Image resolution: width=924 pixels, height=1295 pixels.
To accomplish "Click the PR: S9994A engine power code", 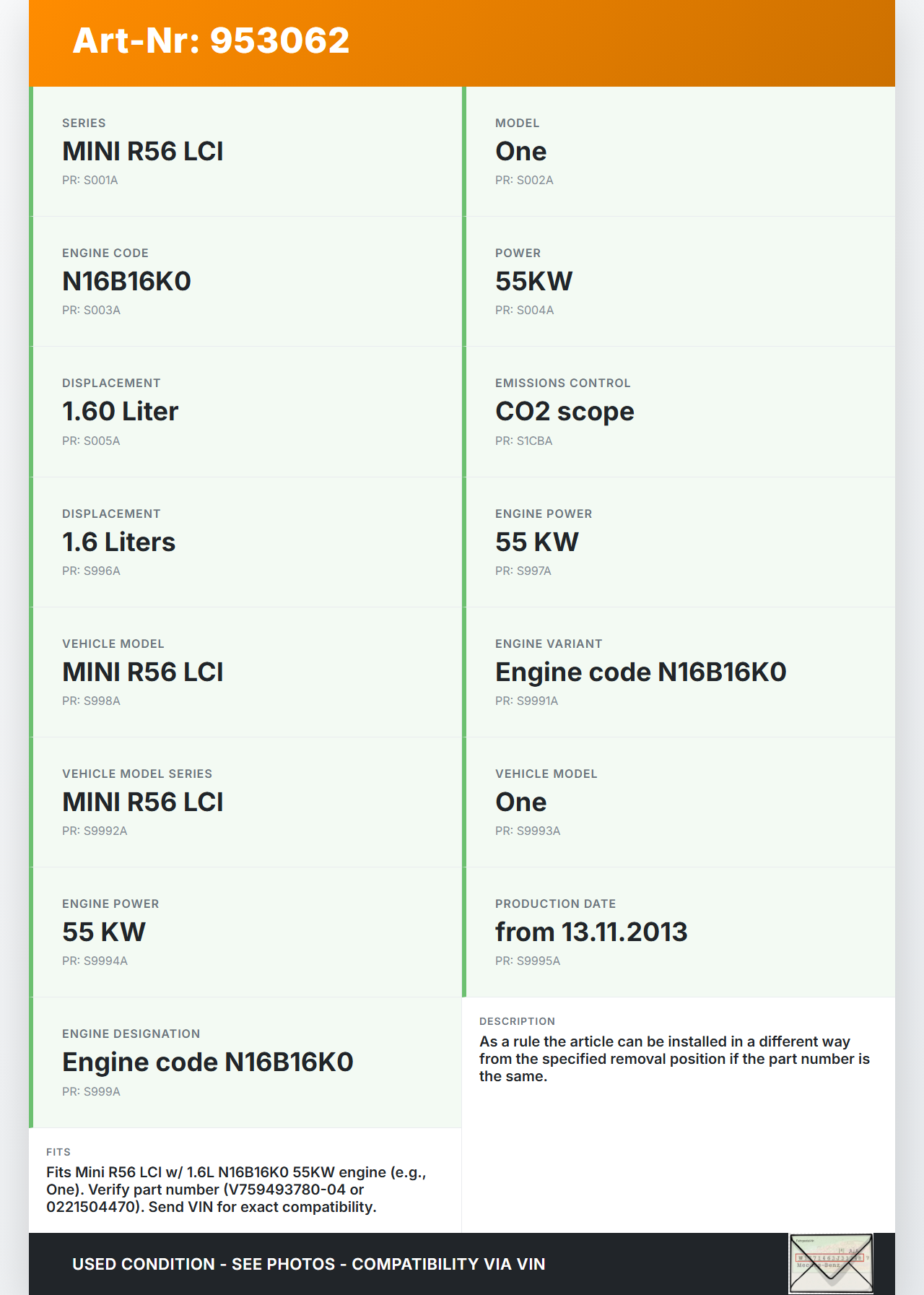I will (95, 961).
